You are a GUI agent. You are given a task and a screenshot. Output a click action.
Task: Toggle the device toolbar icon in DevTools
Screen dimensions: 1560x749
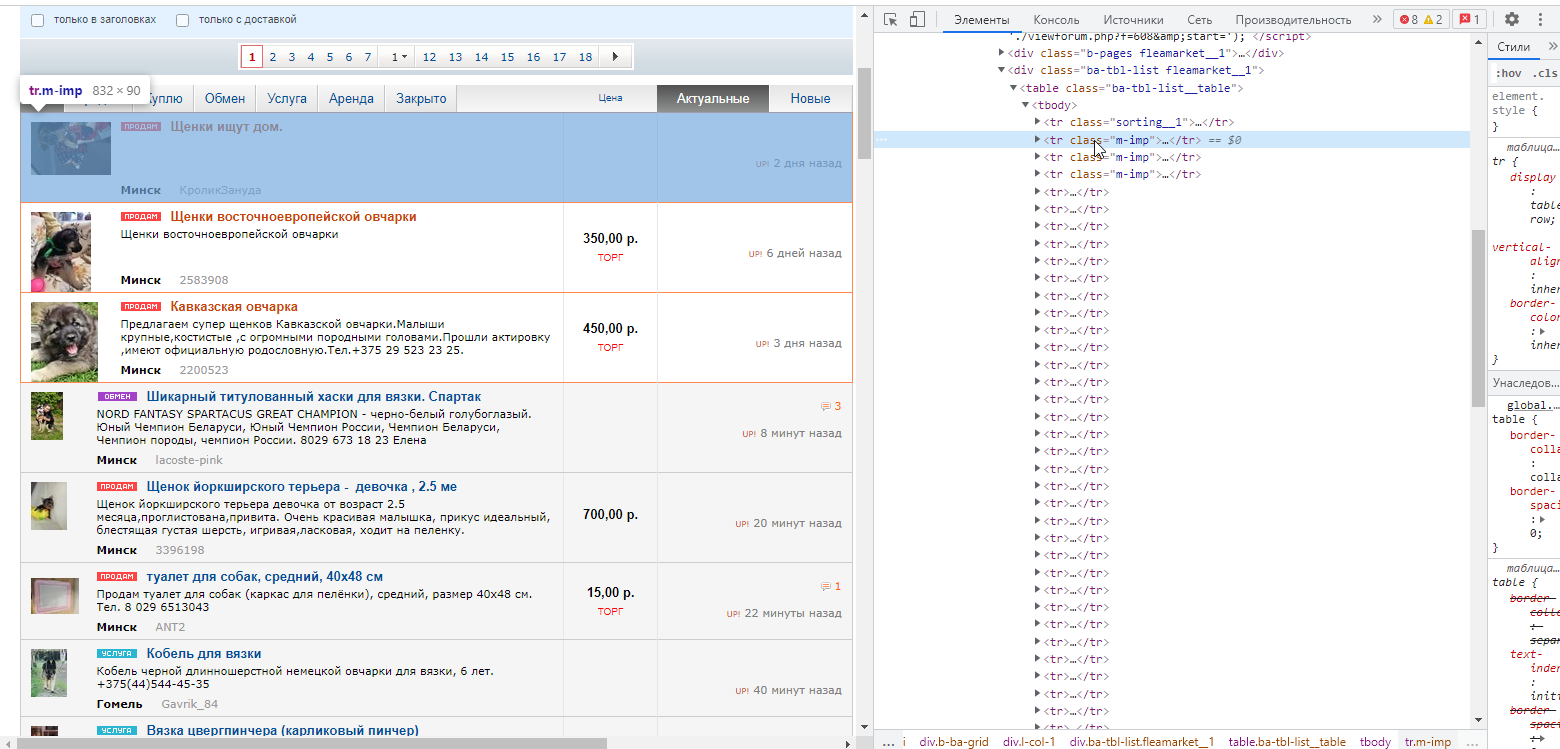pos(917,19)
